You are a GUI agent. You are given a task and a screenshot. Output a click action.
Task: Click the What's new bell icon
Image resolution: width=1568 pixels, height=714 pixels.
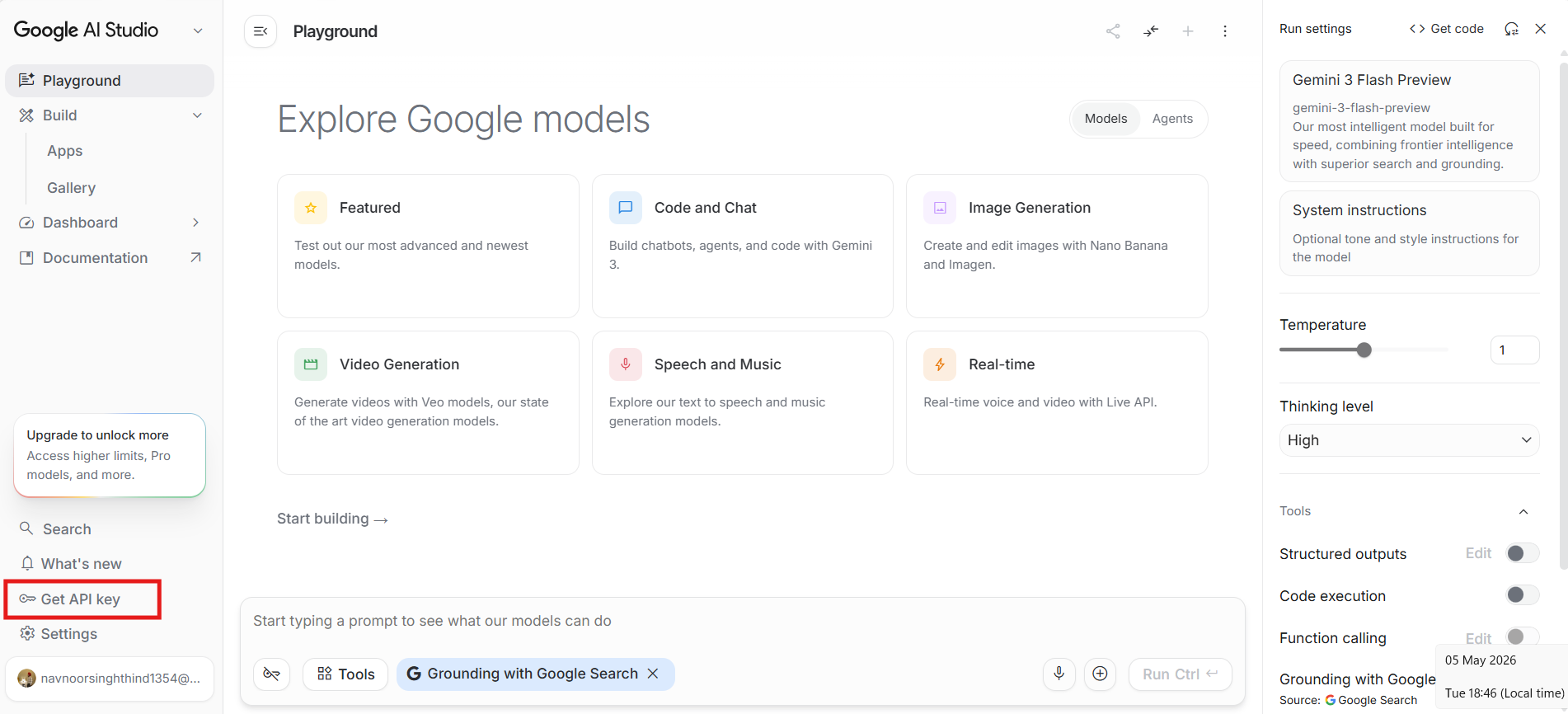27,563
